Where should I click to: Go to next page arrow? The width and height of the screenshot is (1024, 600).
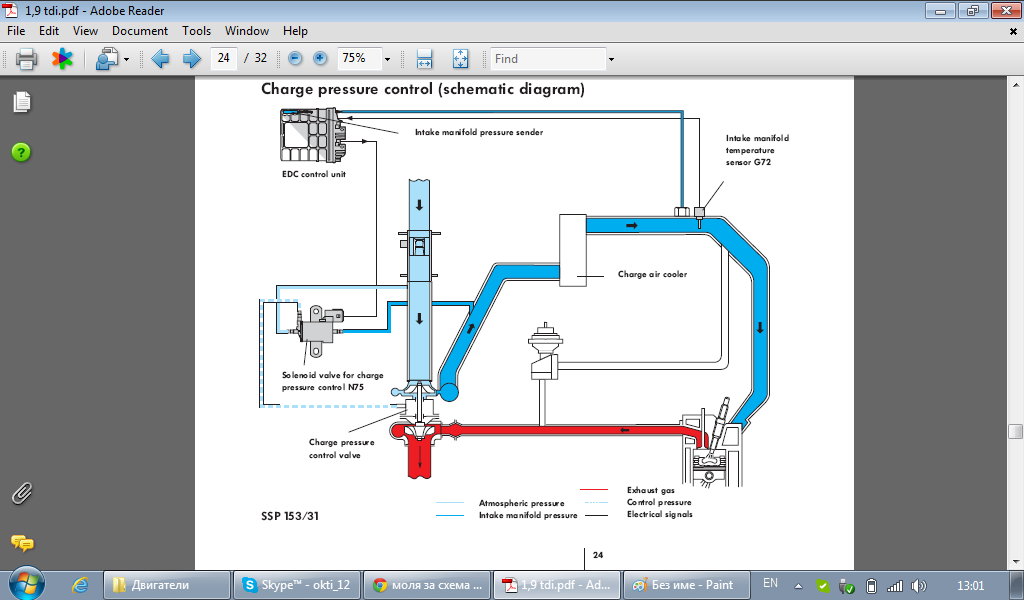click(x=187, y=59)
